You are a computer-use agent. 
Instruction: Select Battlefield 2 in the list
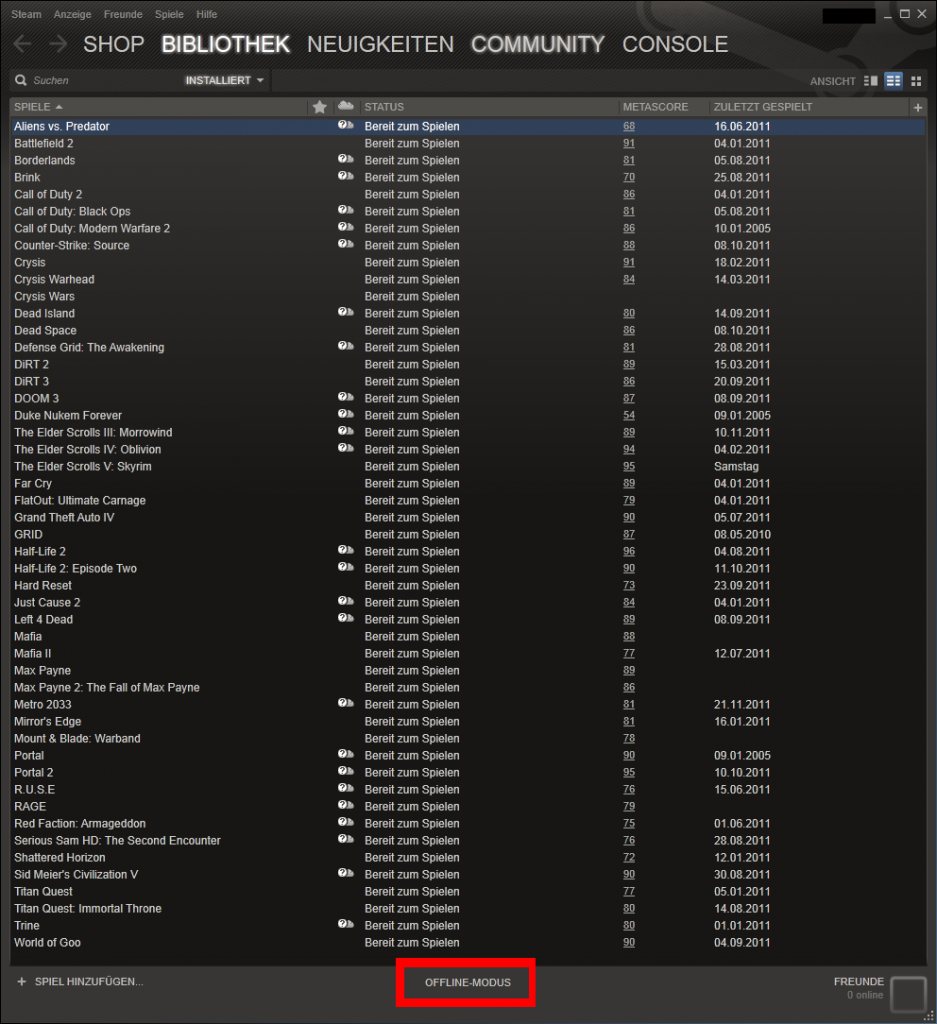[x=468, y=144]
